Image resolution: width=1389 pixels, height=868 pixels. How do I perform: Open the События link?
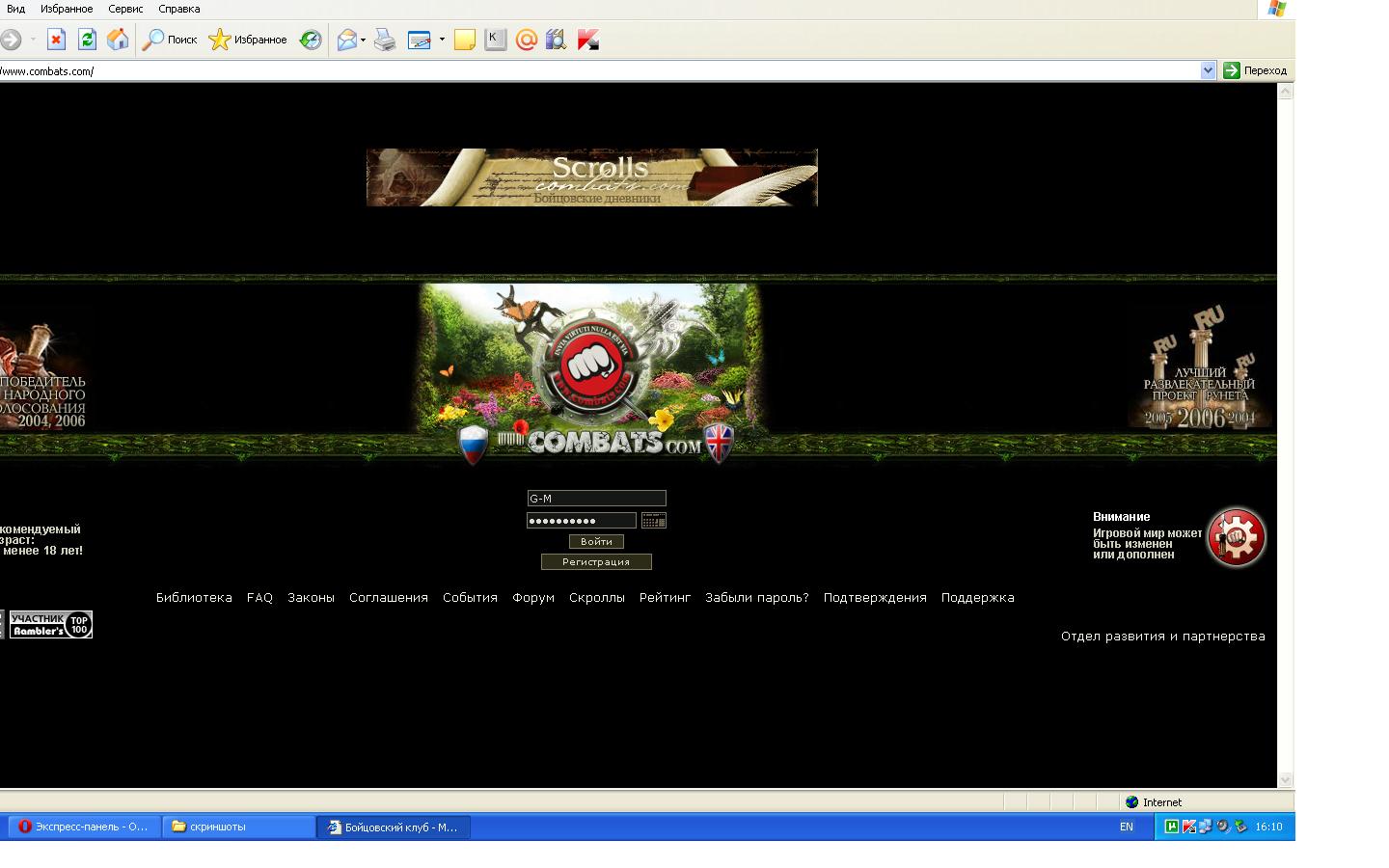point(470,598)
